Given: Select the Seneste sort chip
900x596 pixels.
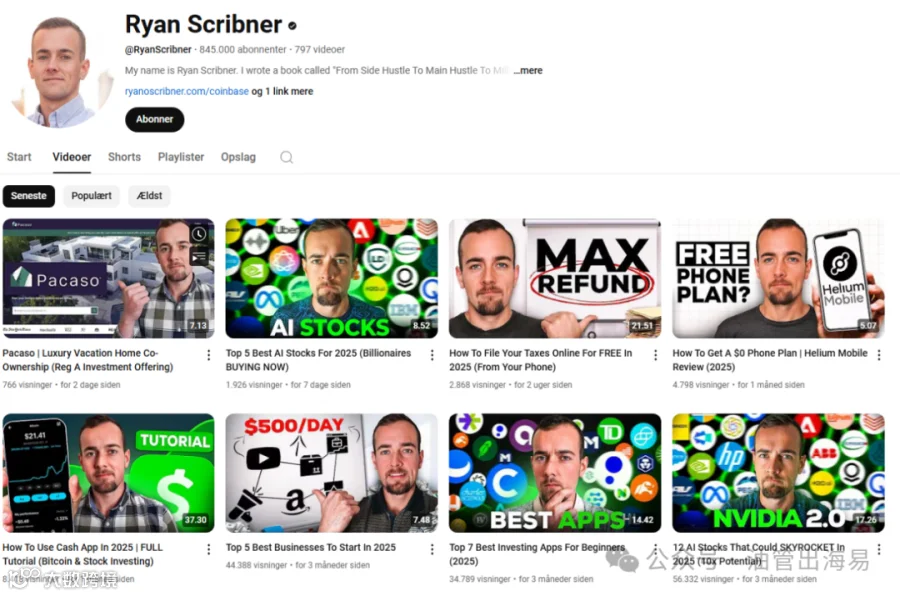Looking at the screenshot, I should pyautogui.click(x=29, y=196).
